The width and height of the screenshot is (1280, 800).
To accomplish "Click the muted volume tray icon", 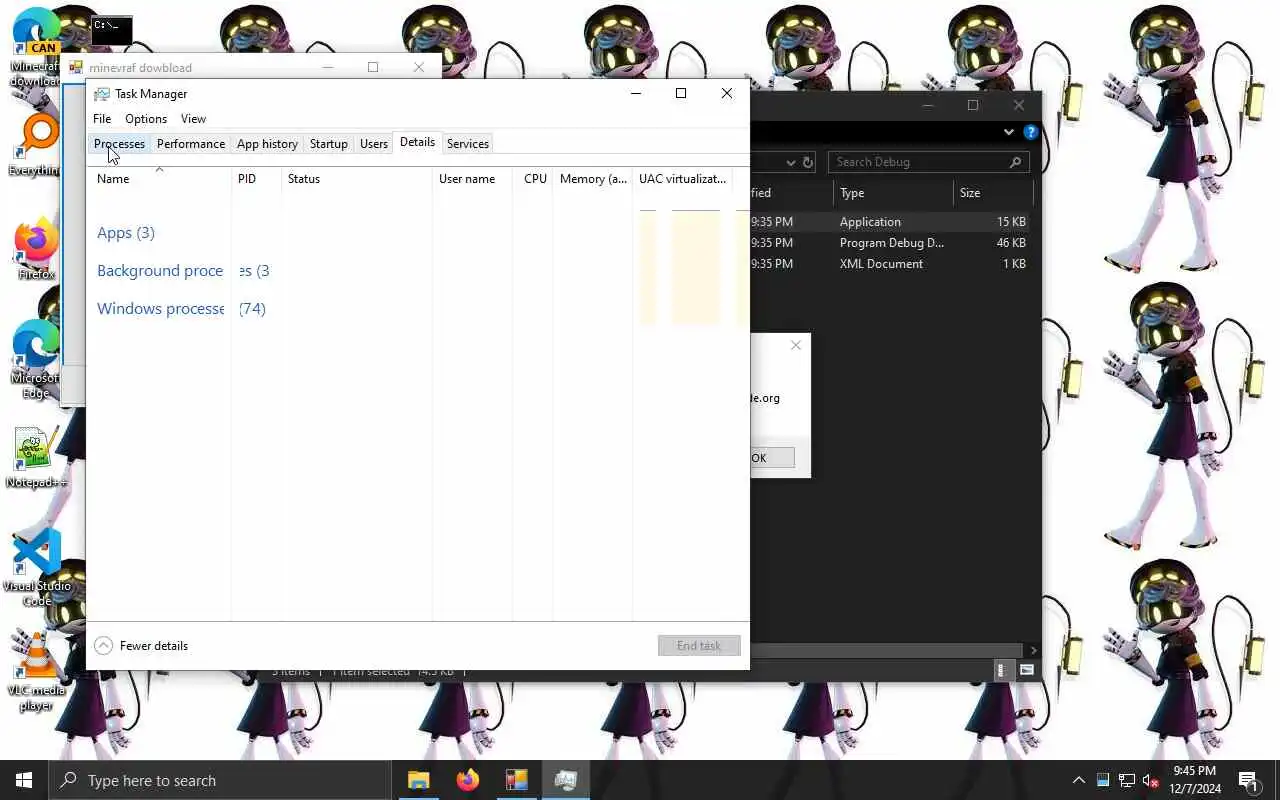I will [1151, 780].
